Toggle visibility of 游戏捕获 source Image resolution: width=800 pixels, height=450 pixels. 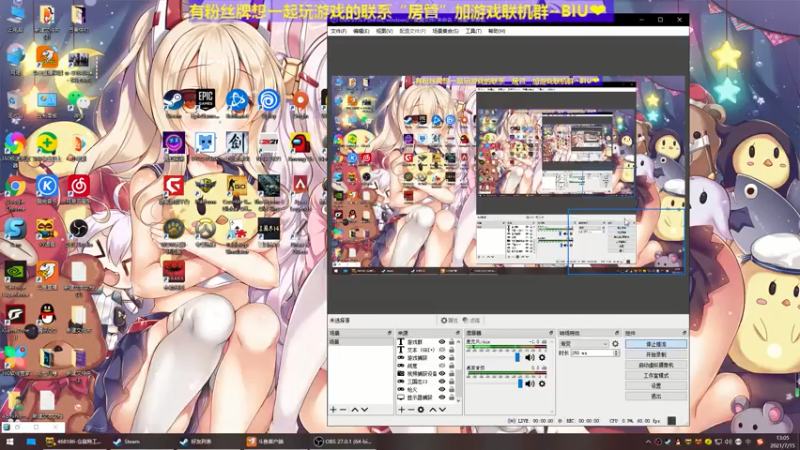442,358
